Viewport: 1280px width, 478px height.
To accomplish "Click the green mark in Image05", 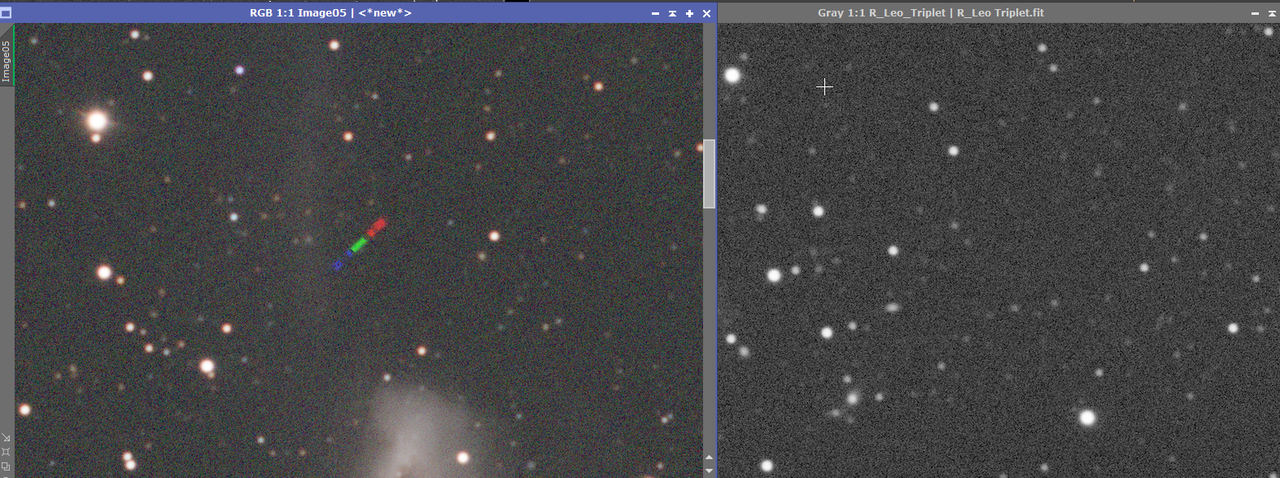I will [358, 244].
